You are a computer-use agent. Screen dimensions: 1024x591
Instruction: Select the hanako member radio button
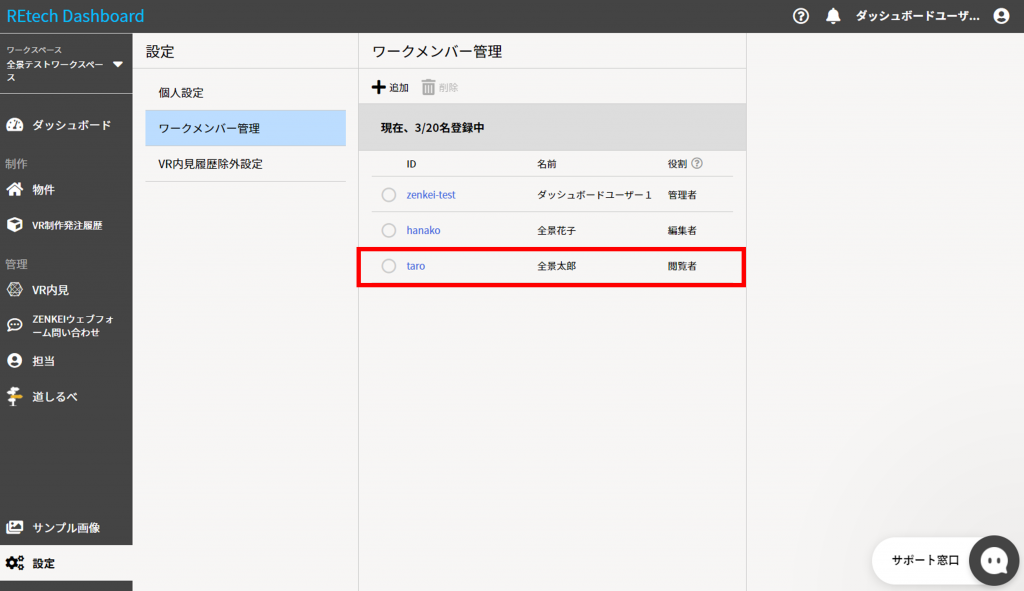coord(389,230)
